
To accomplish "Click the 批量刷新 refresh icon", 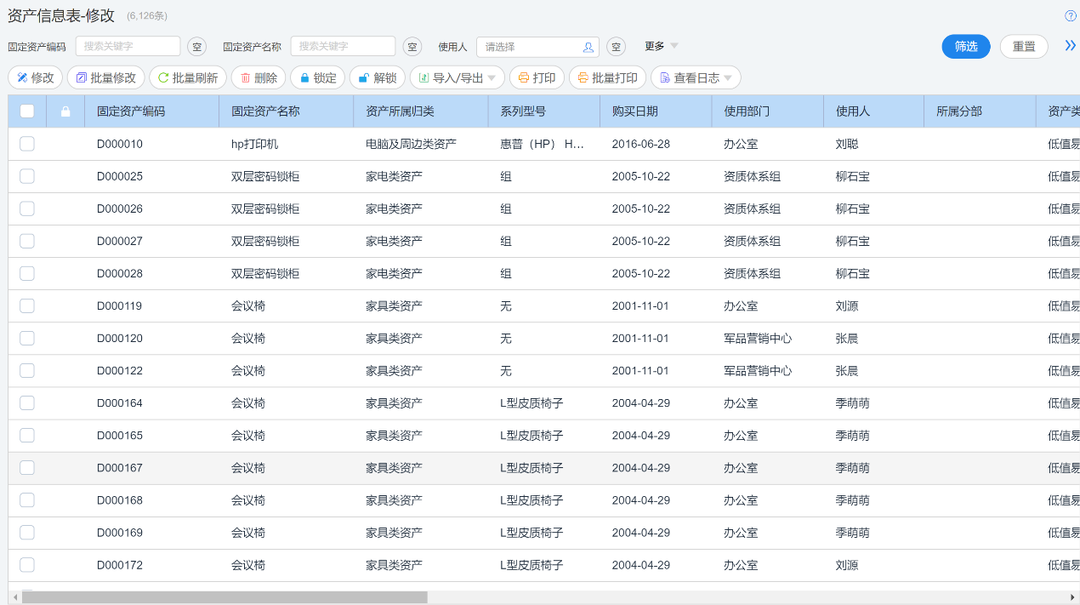I will tap(163, 78).
